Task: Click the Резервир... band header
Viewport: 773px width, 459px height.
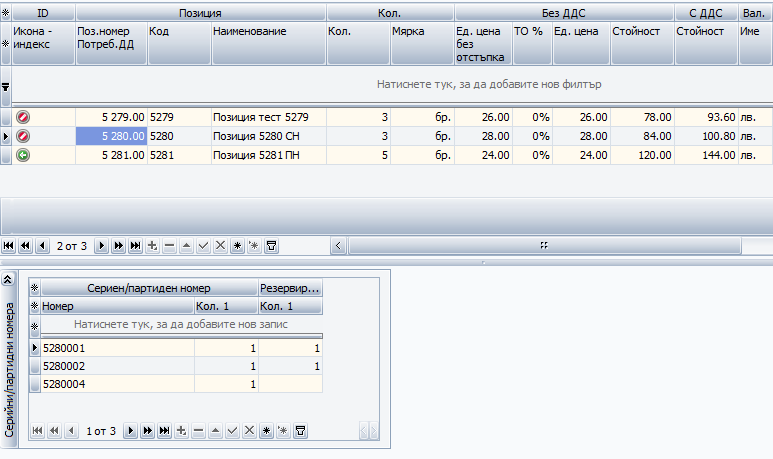Action: [x=290, y=288]
